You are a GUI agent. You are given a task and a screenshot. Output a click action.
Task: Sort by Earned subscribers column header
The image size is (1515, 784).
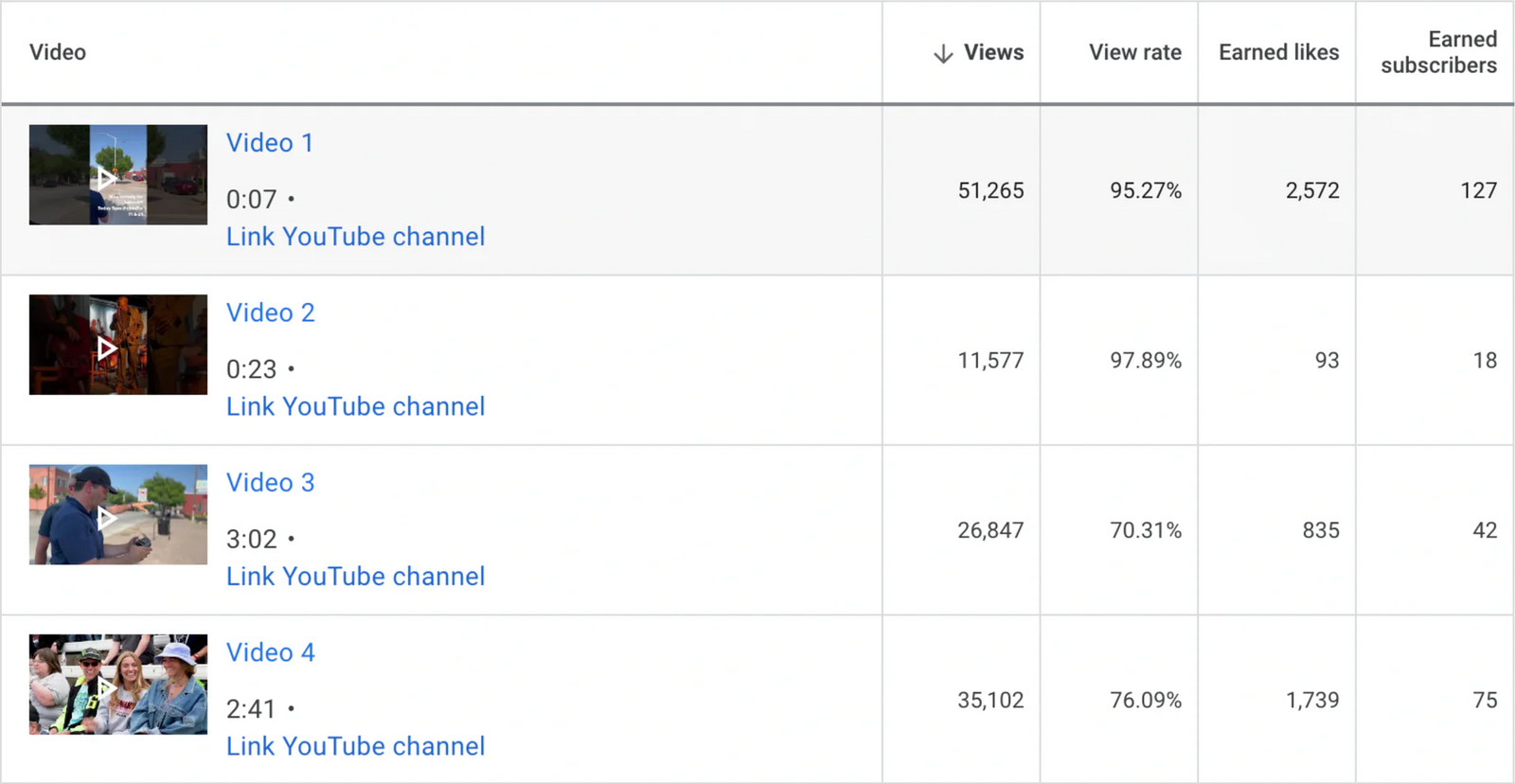pyautogui.click(x=1438, y=53)
